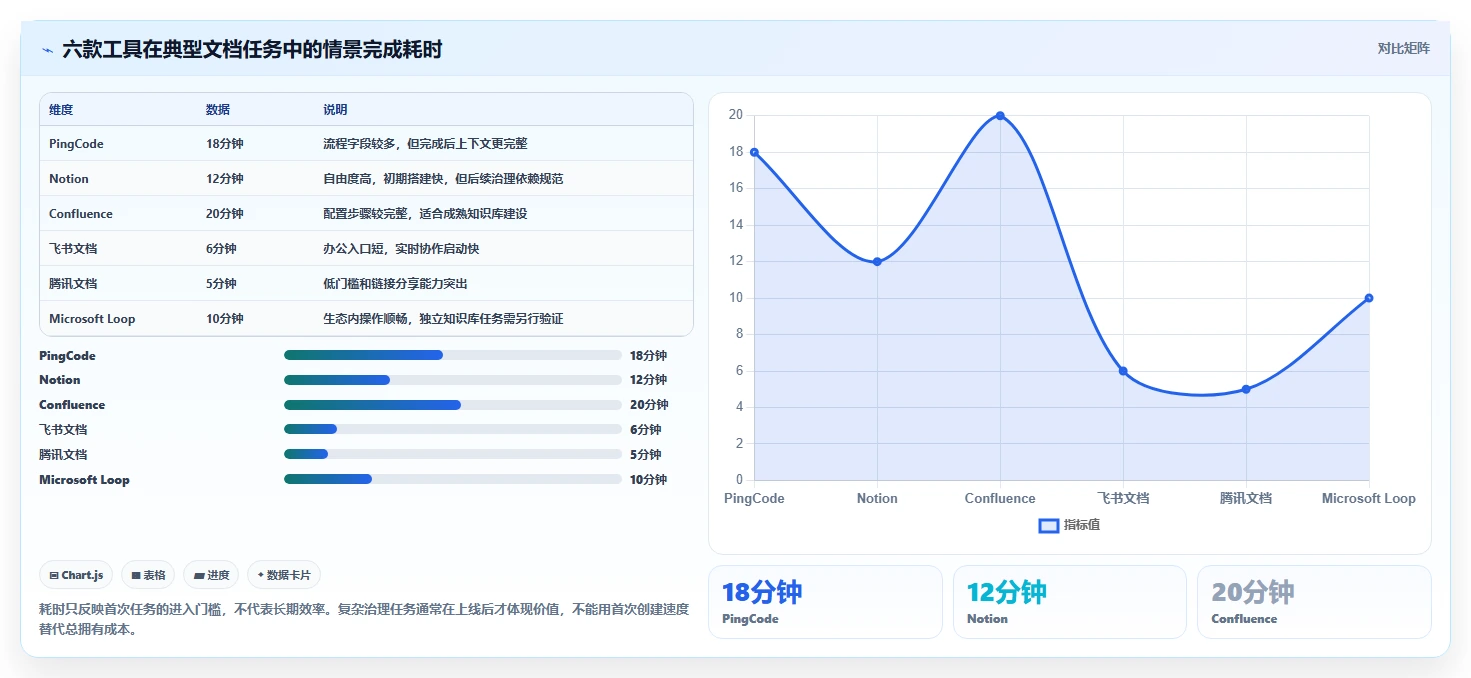Click the 6分钟 table cell
Screen dimensions: 1471x678
[x=221, y=249]
